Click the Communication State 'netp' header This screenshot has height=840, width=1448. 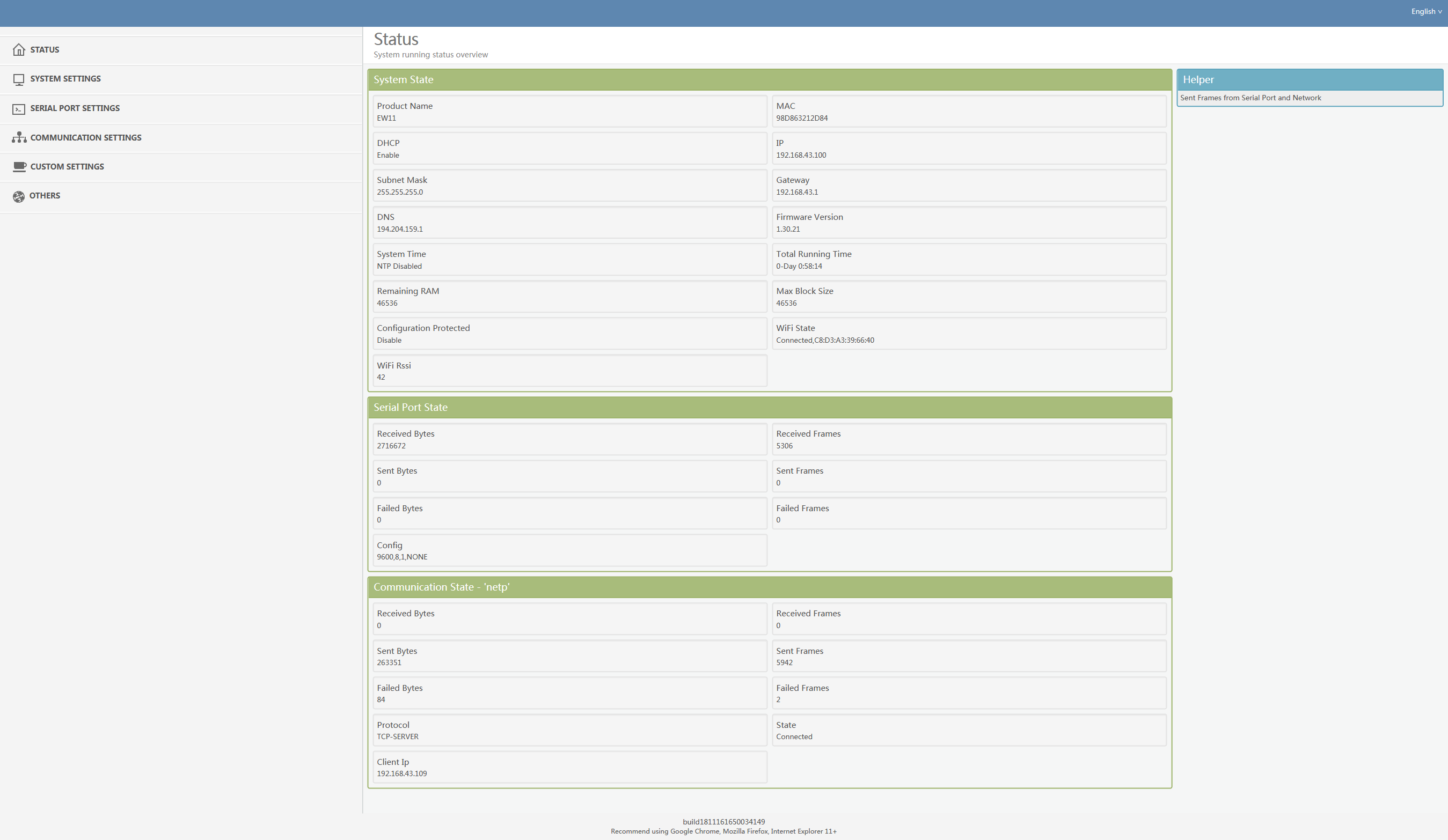[770, 587]
